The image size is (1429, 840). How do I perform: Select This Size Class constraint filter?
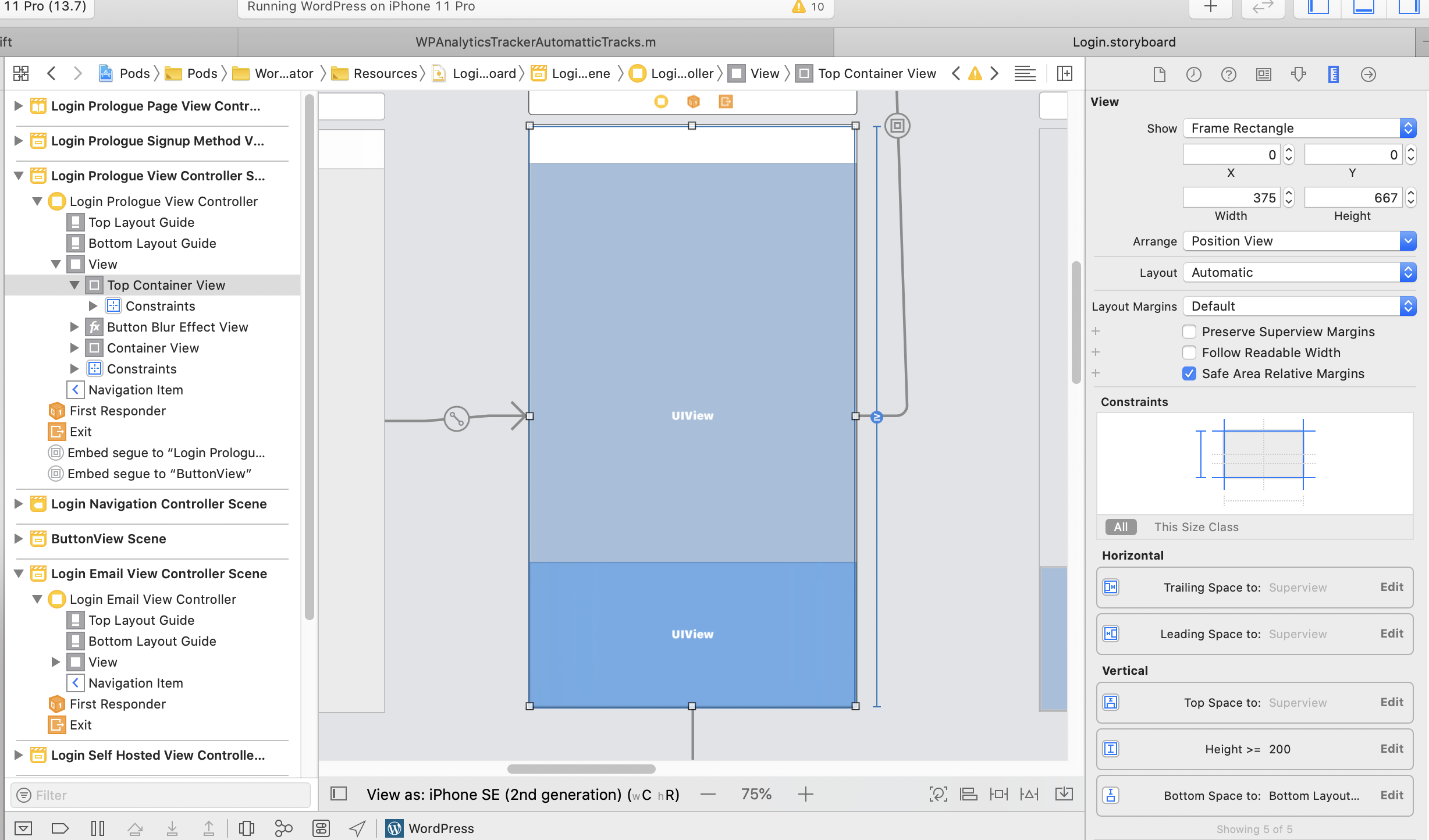pyautogui.click(x=1196, y=527)
